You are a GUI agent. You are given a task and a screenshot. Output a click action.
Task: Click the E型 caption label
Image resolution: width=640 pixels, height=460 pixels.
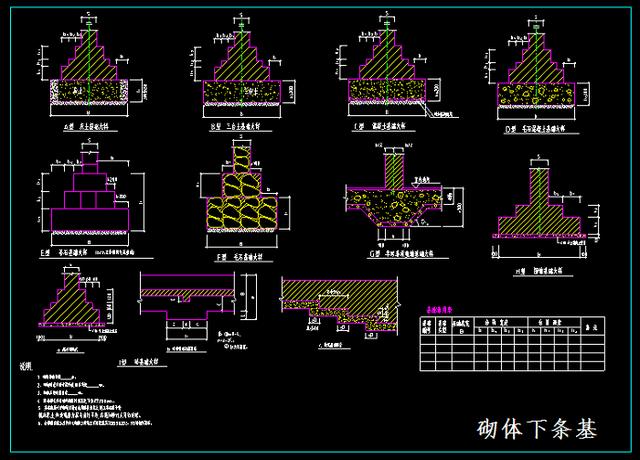[87, 253]
